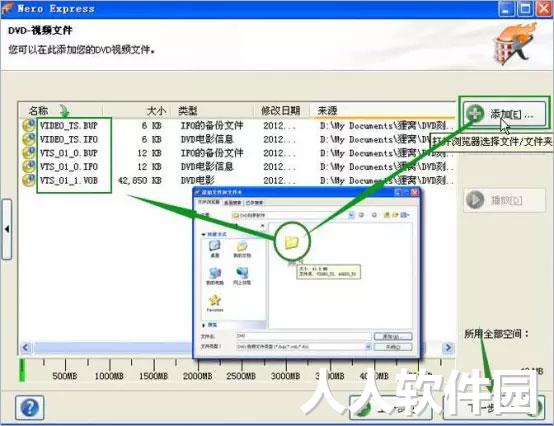The height and width of the screenshot is (426, 554).
Task: Click the Add button in file dialog
Action: (x=393, y=336)
